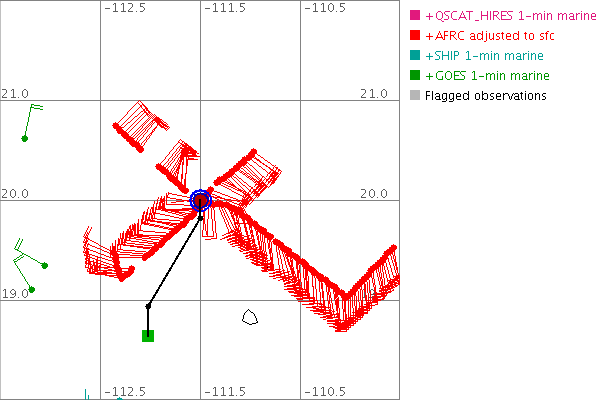Select the green square marker below the track
600x400 pixels.
148,335
